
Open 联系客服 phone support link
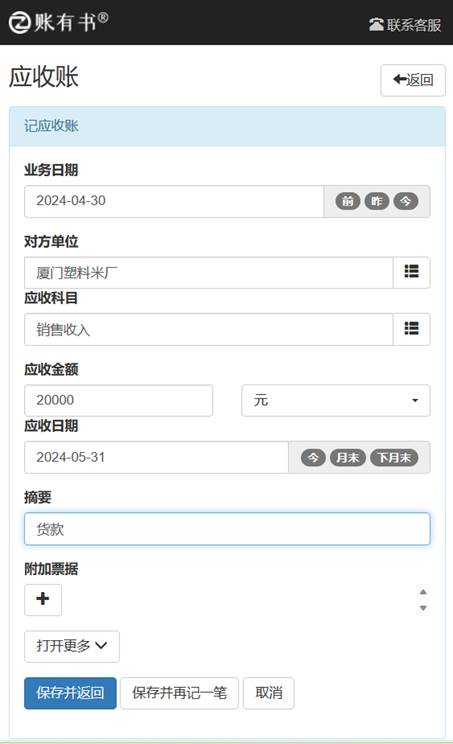[405, 25]
